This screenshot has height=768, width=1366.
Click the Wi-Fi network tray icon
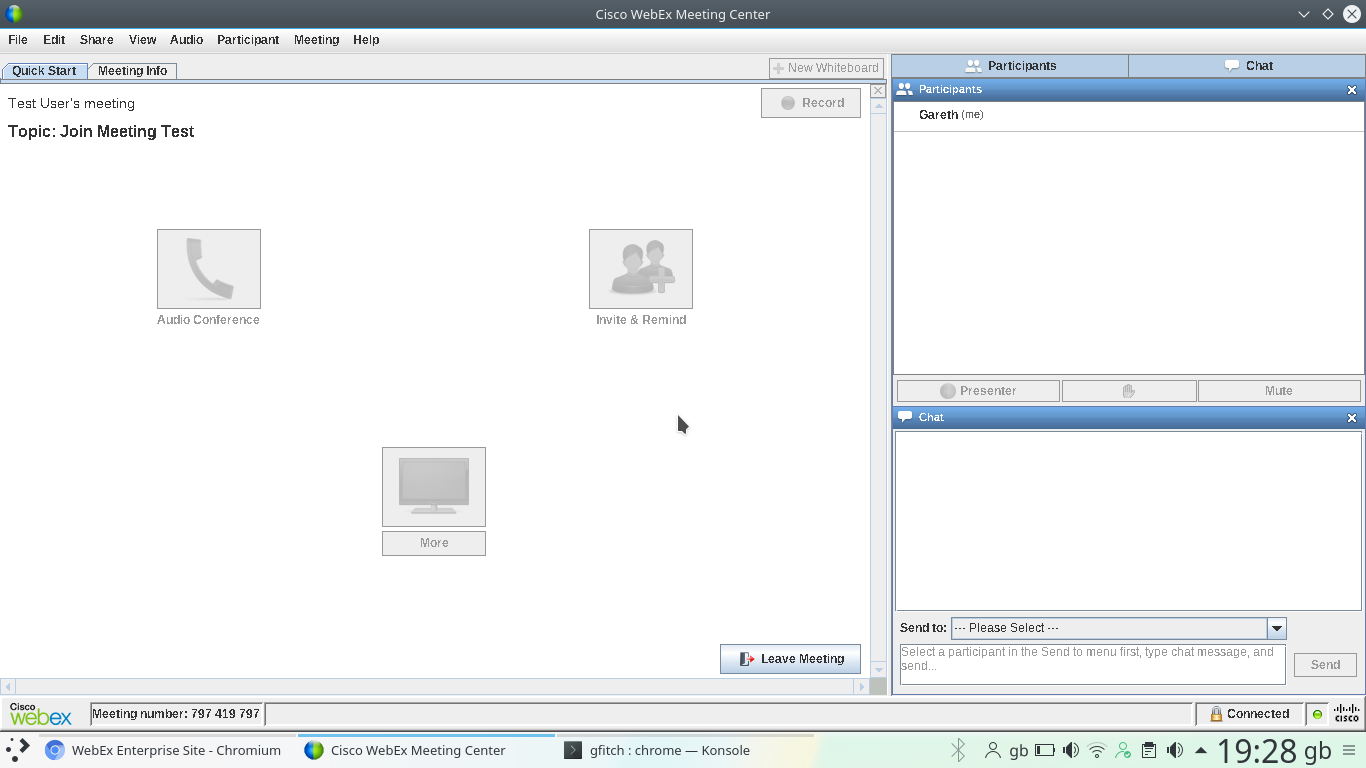(1097, 750)
